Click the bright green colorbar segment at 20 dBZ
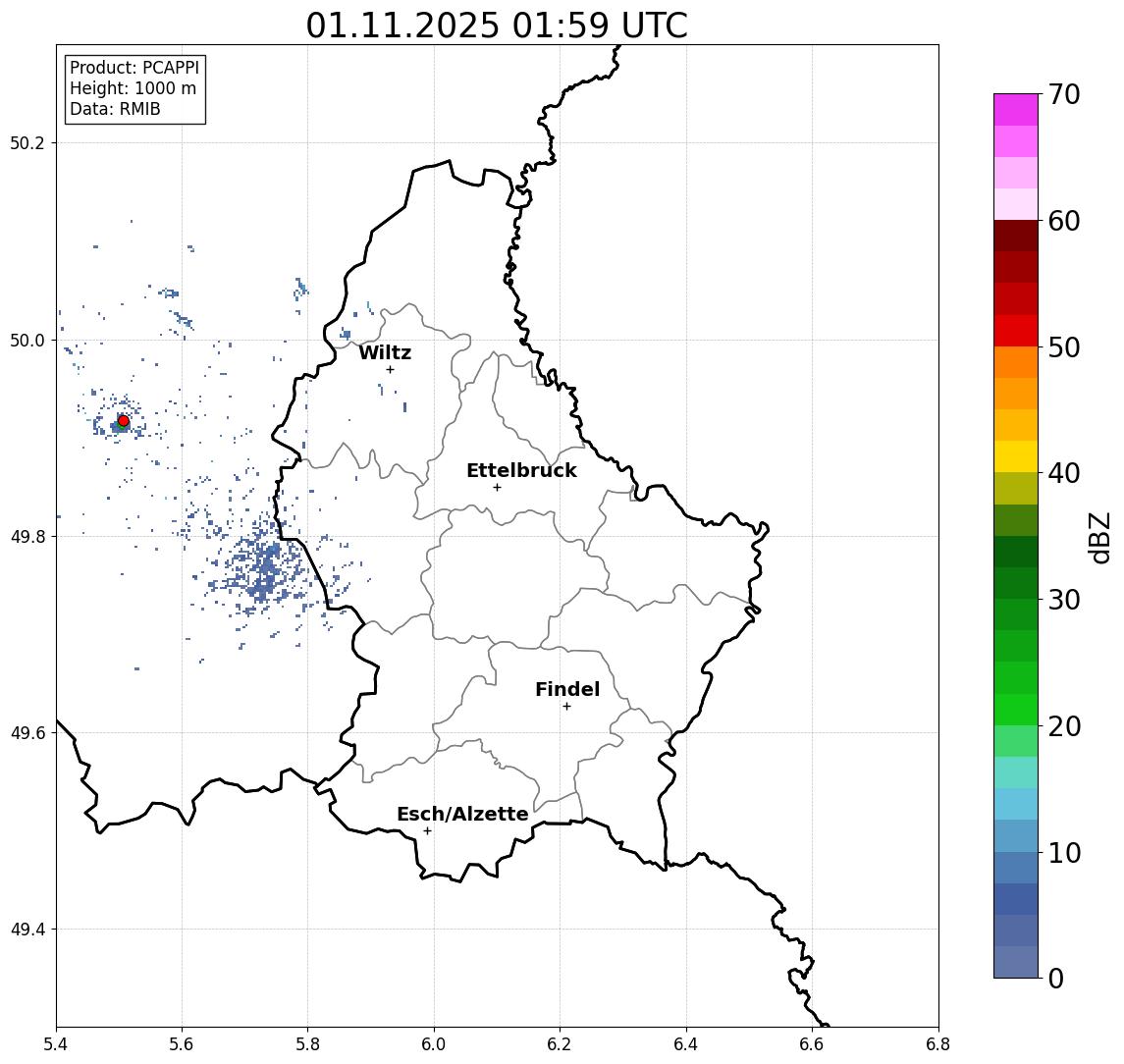The image size is (1124, 1064). (1016, 710)
